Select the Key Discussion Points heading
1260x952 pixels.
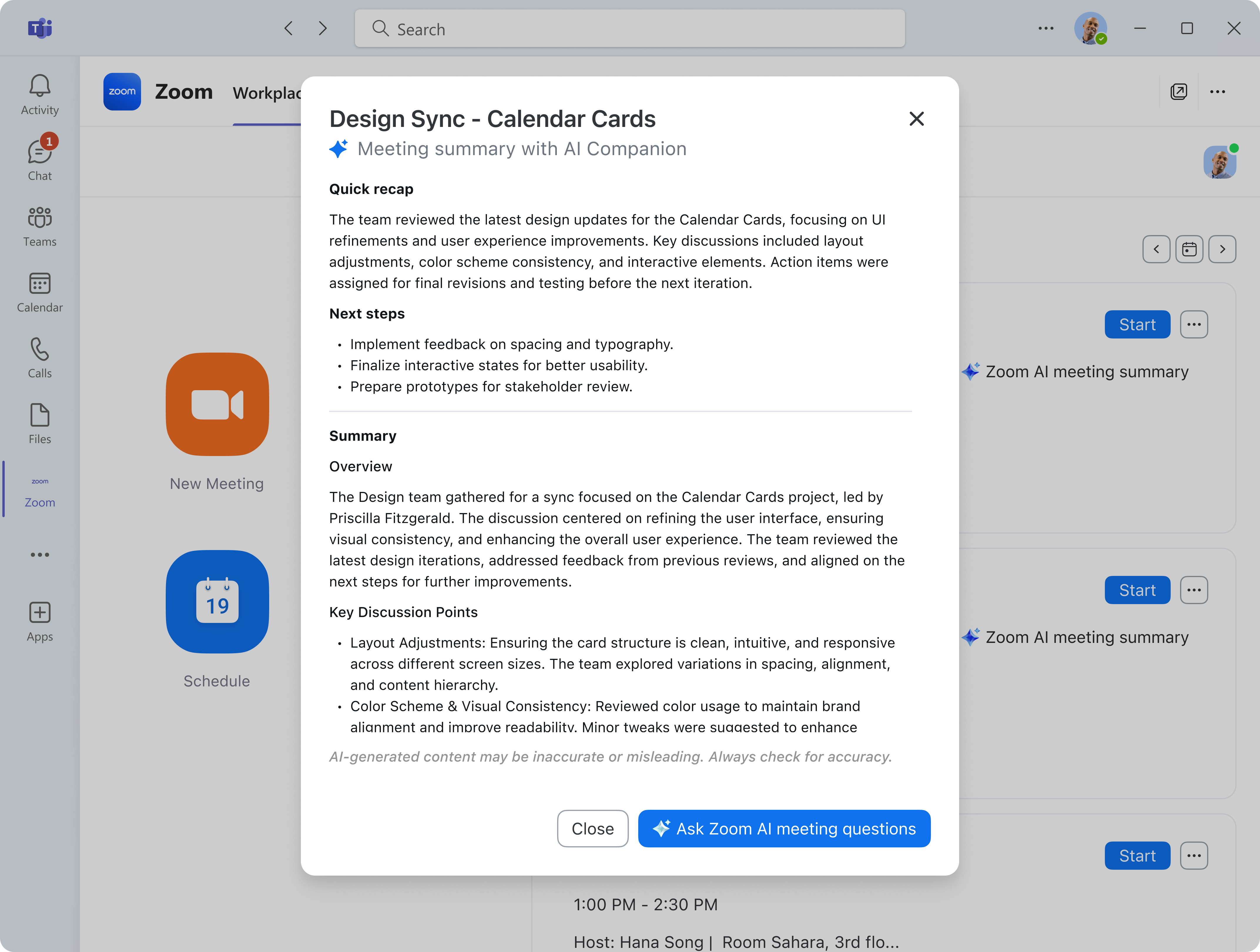coord(403,612)
